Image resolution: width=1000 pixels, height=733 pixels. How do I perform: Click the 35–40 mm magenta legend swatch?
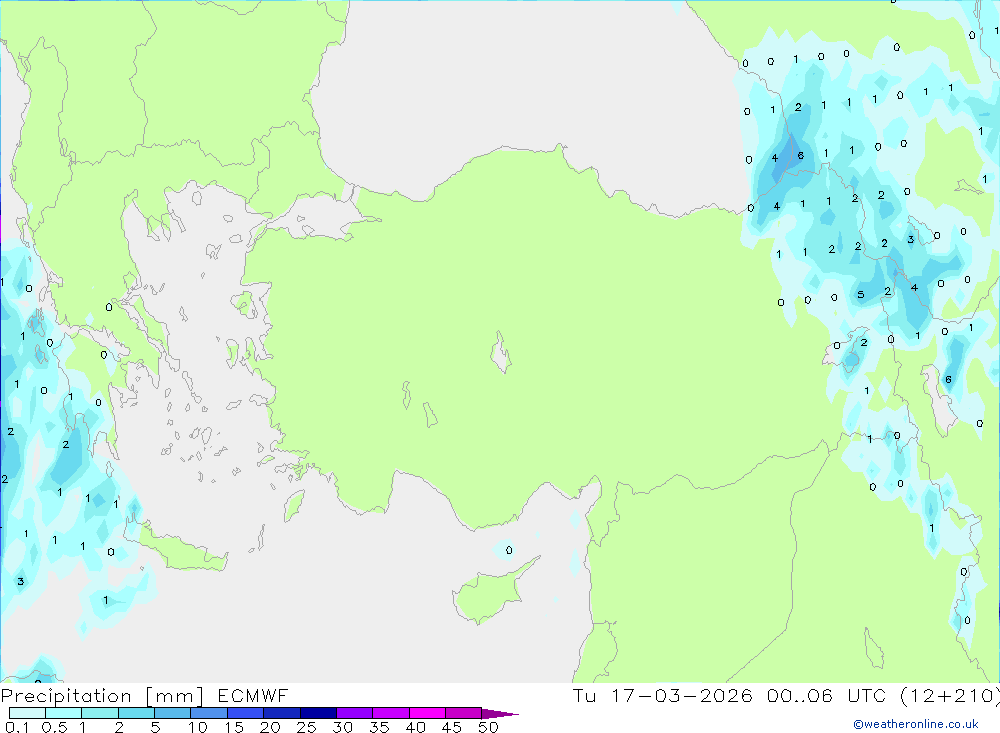pos(391,713)
